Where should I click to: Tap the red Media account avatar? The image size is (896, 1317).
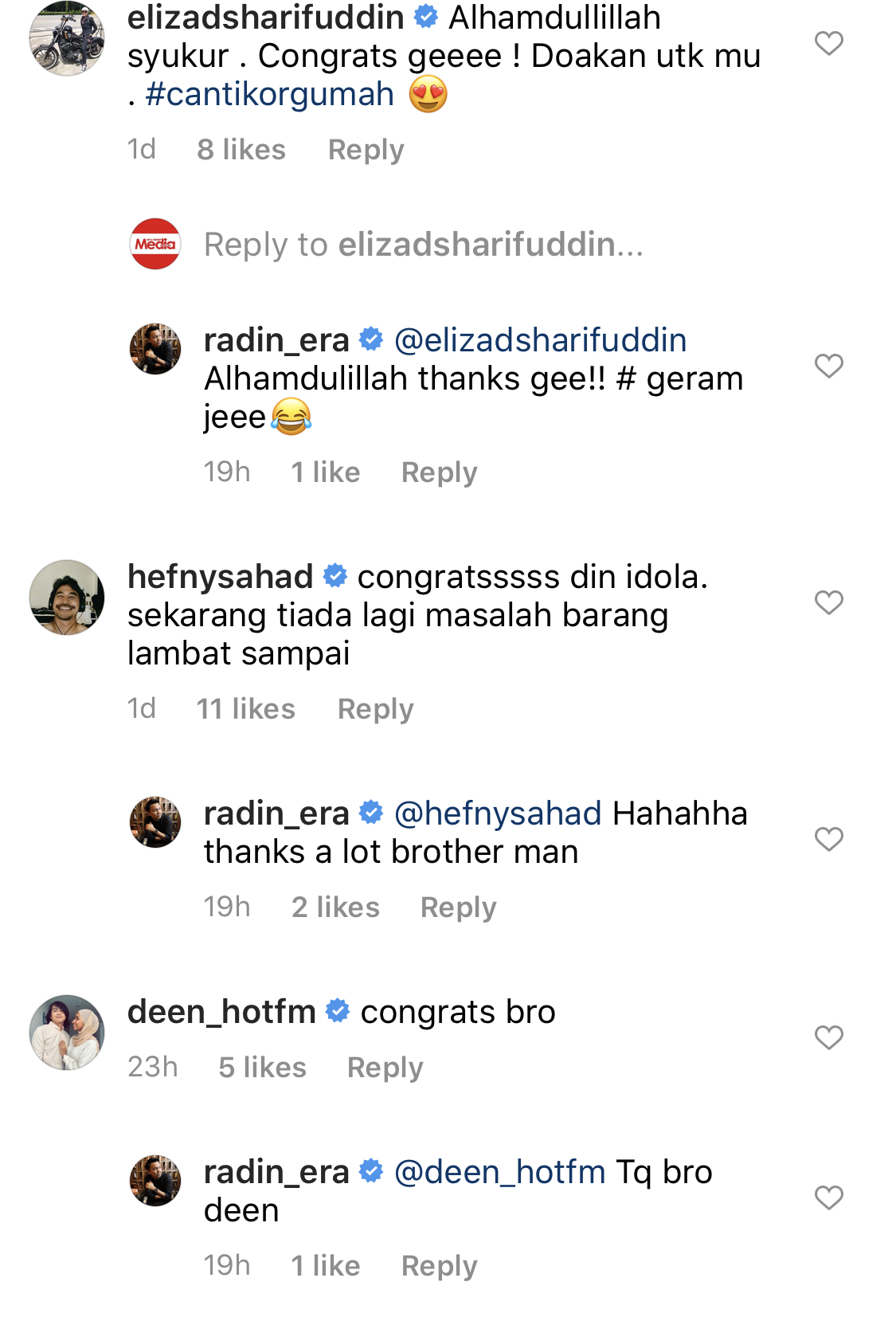pos(155,244)
